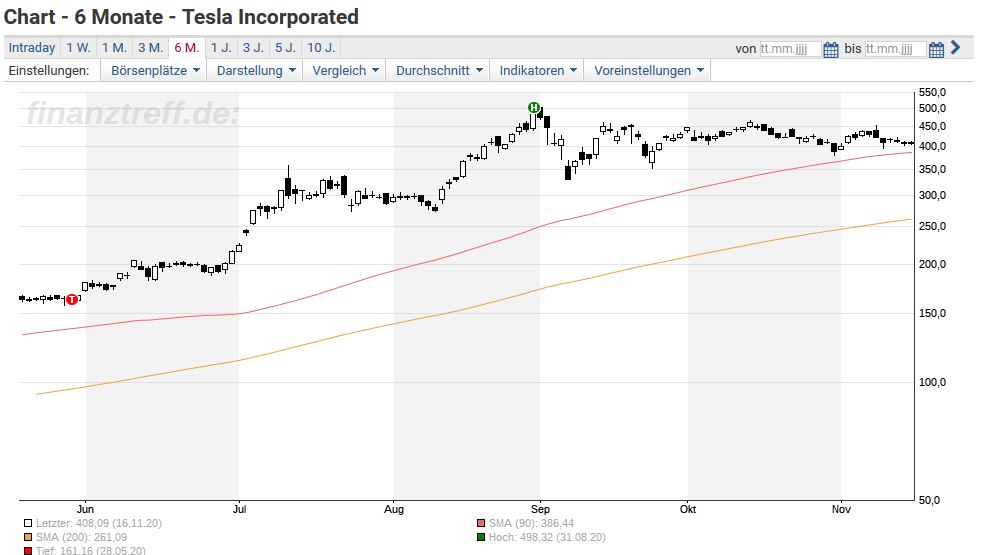This screenshot has height=555, width=983.
Task: Select the 3 J. time range tab
Action: pos(253,48)
